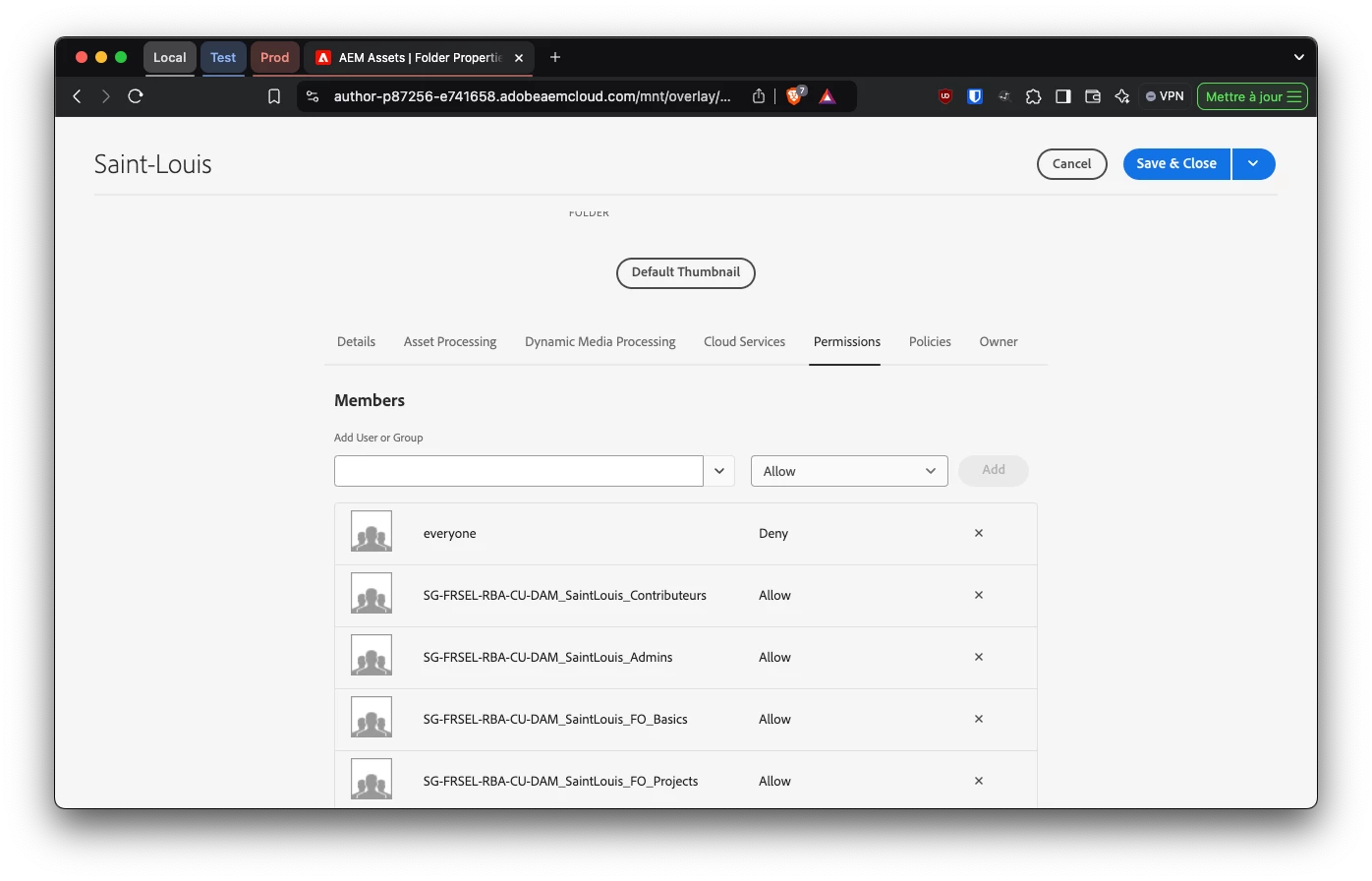Screen dimensions: 1372x881
Task: Open Brave Rewards triangle icon
Action: pyautogui.click(x=828, y=96)
